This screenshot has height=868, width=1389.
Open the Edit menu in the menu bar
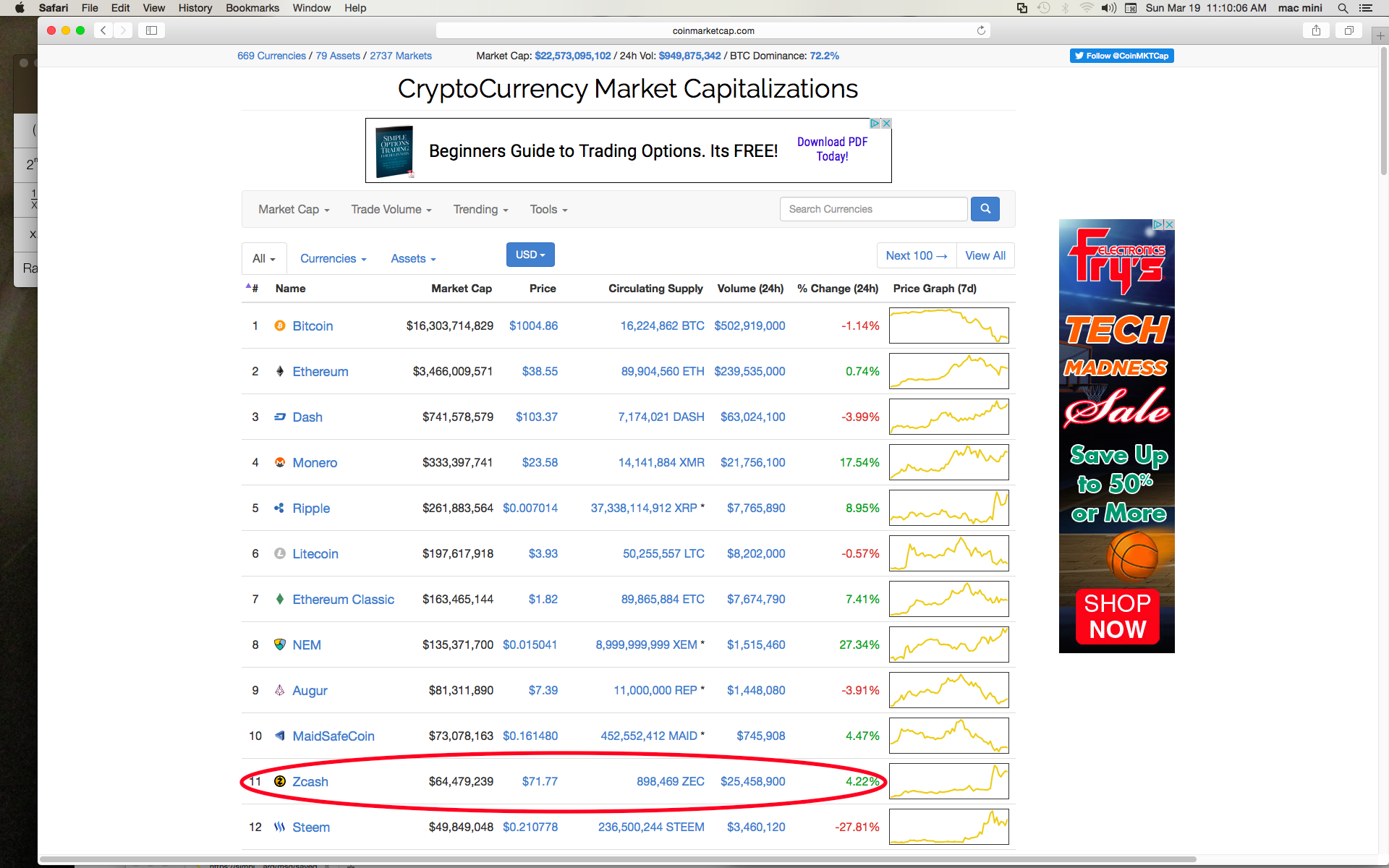pyautogui.click(x=121, y=8)
